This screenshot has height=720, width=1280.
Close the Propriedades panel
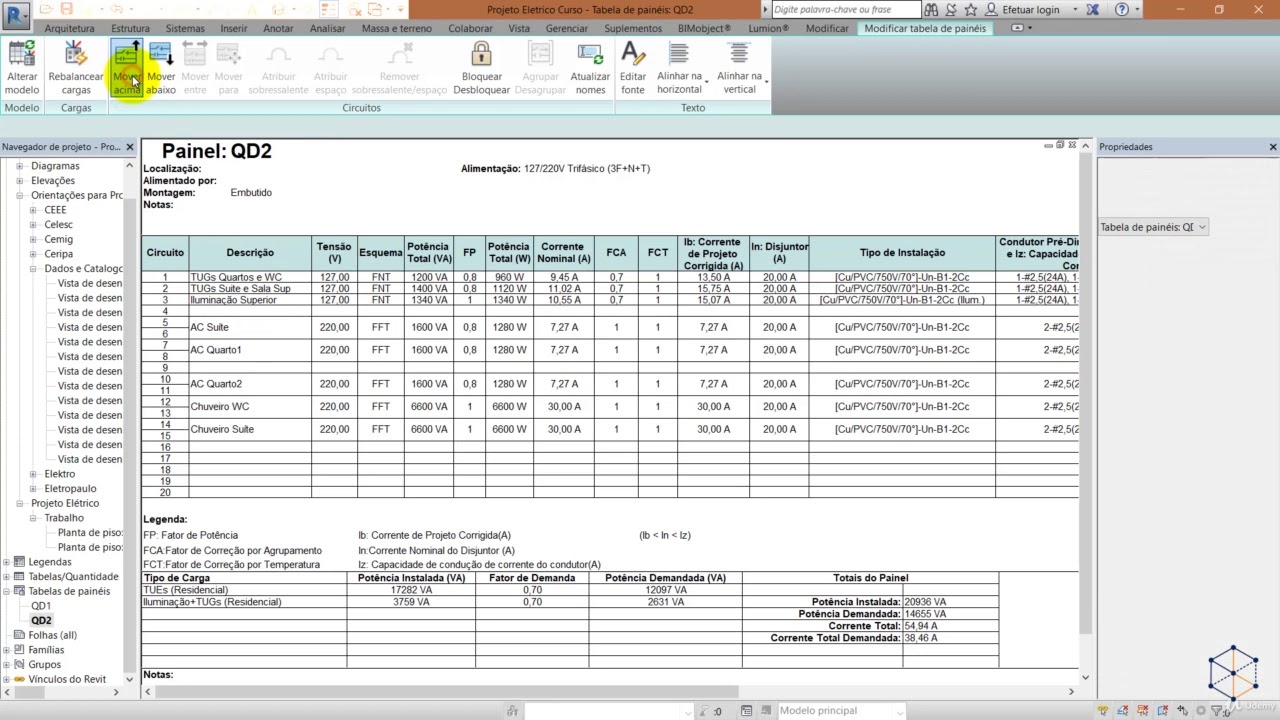pos(1272,147)
